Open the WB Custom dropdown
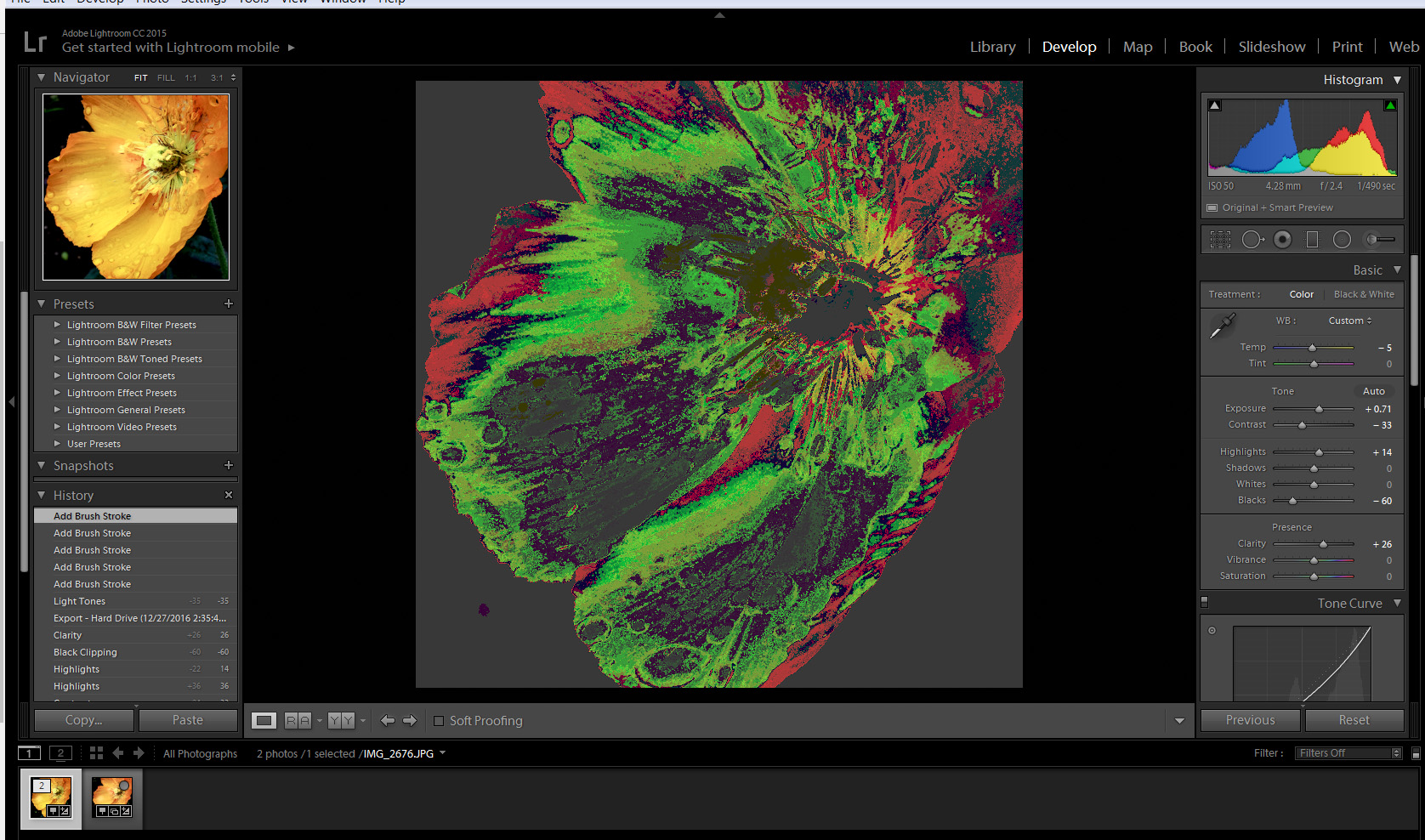This screenshot has width=1425, height=840. [x=1350, y=321]
